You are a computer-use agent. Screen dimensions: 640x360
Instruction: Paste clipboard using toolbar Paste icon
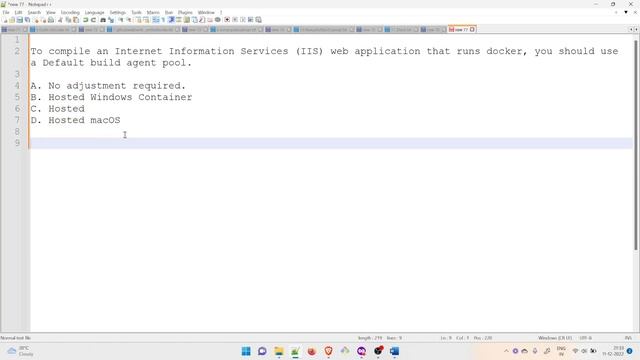point(76,20)
